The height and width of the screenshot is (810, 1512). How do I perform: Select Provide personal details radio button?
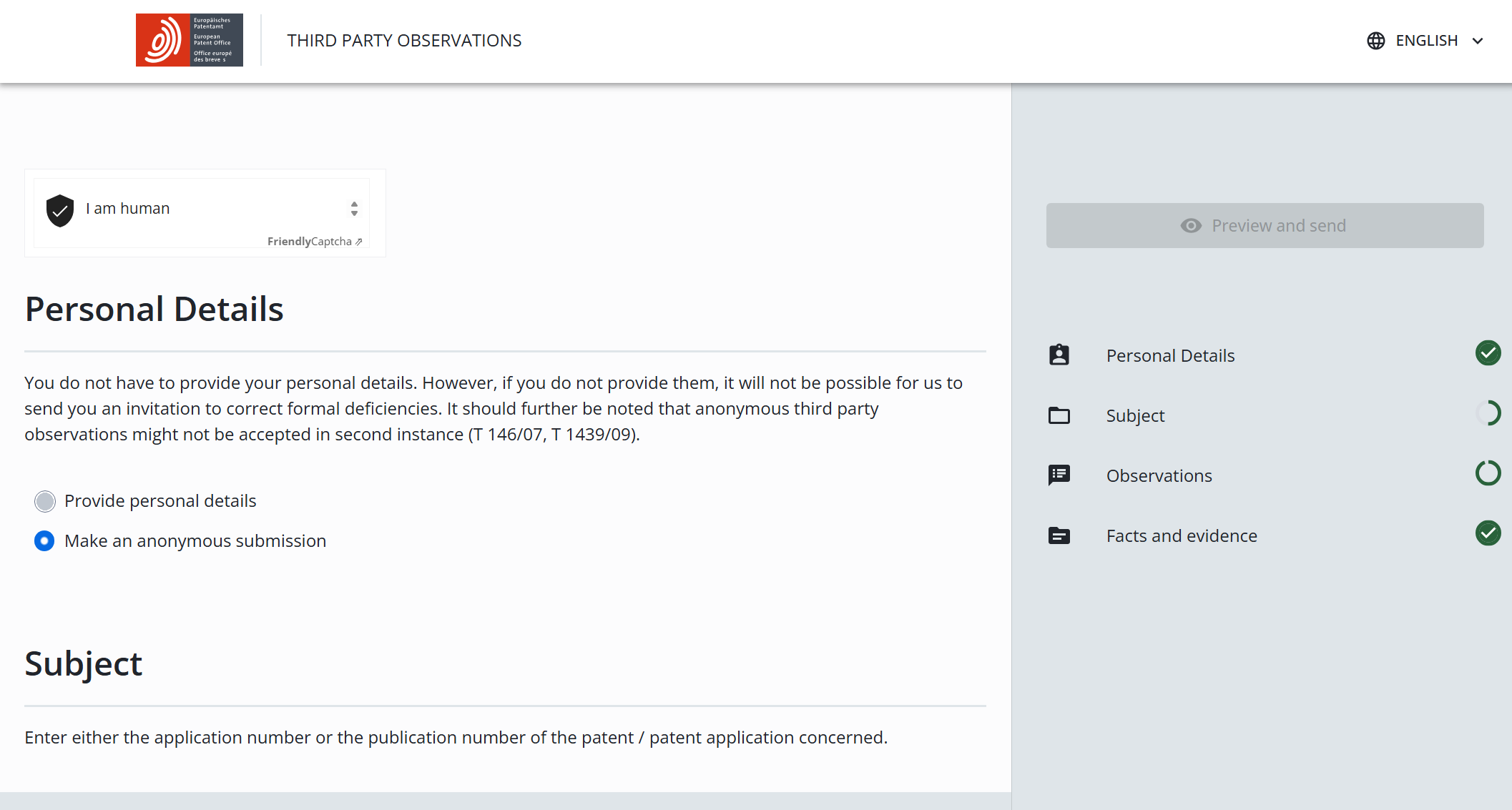pos(45,501)
